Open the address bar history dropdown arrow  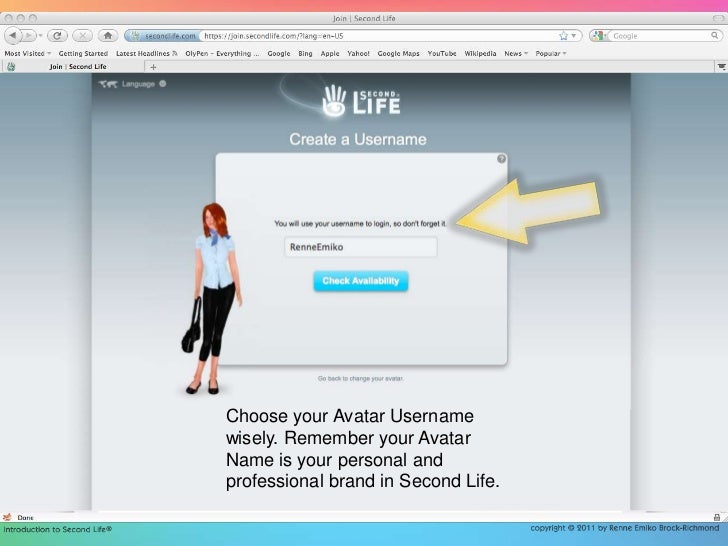coord(574,36)
